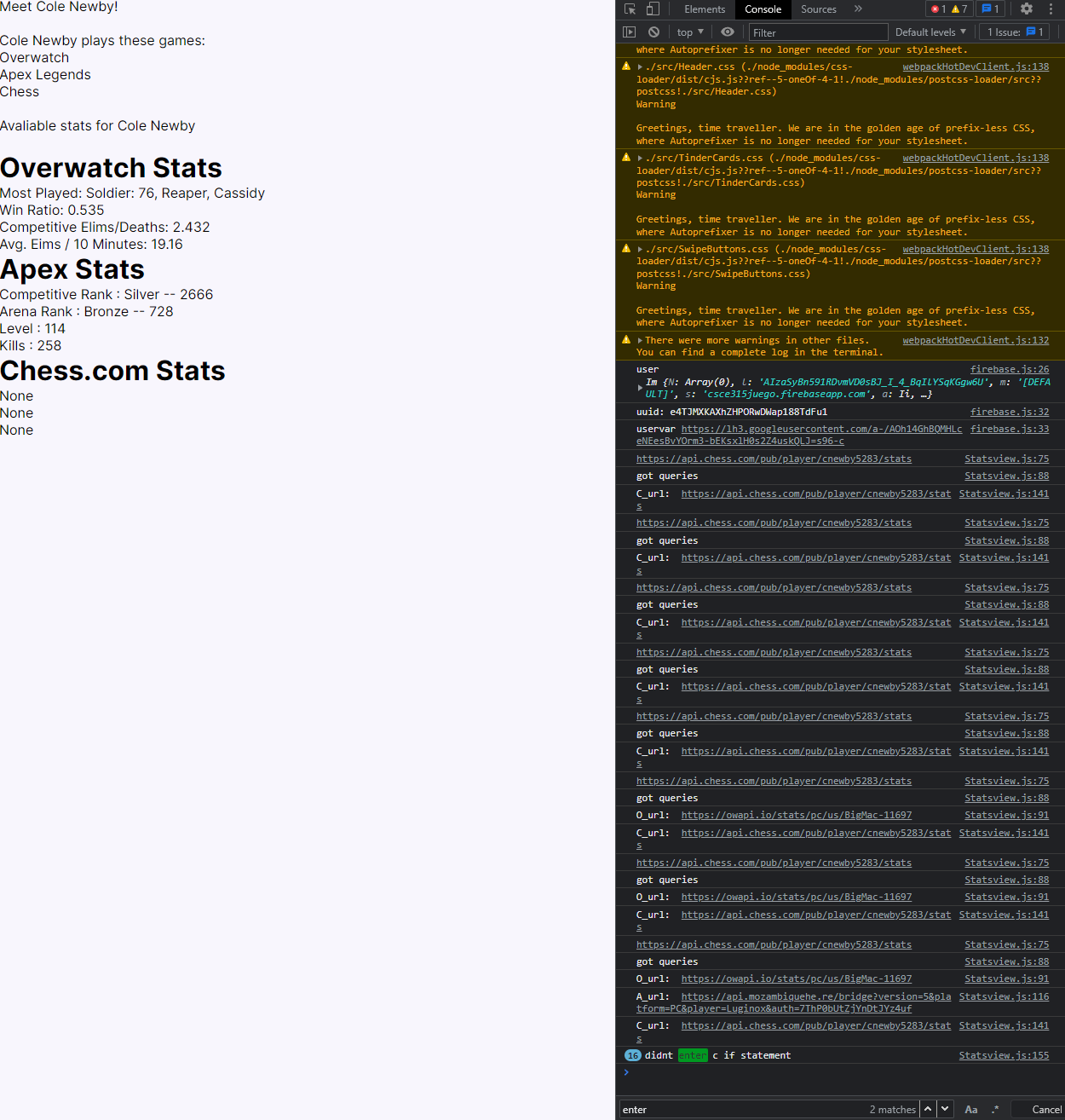Screen dimensions: 1065x1120
Task: Click 'Arena Rank : Bronze -- 728' text
Action: pyautogui.click(x=87, y=312)
